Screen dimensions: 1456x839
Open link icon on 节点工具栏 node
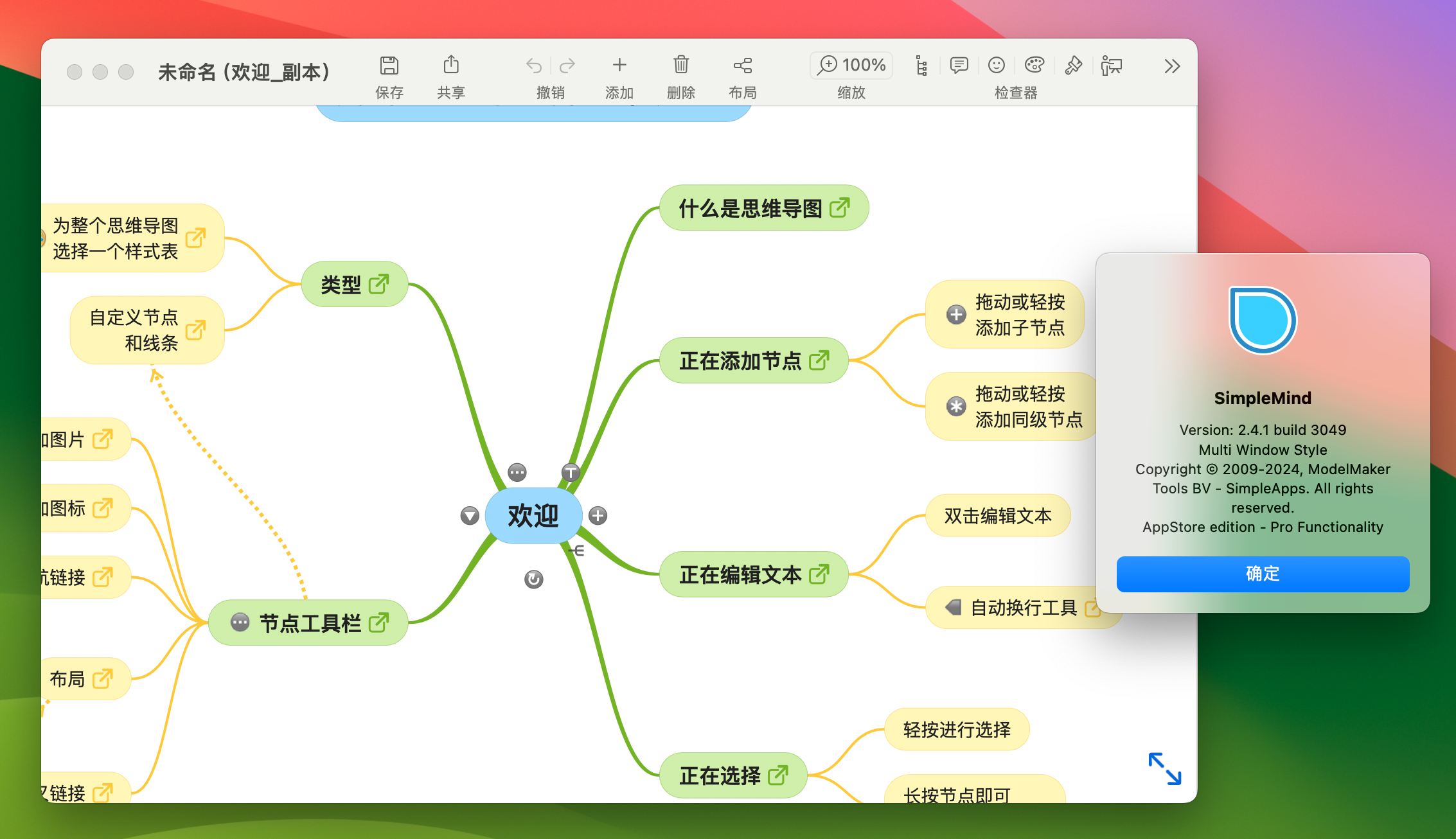coord(378,622)
